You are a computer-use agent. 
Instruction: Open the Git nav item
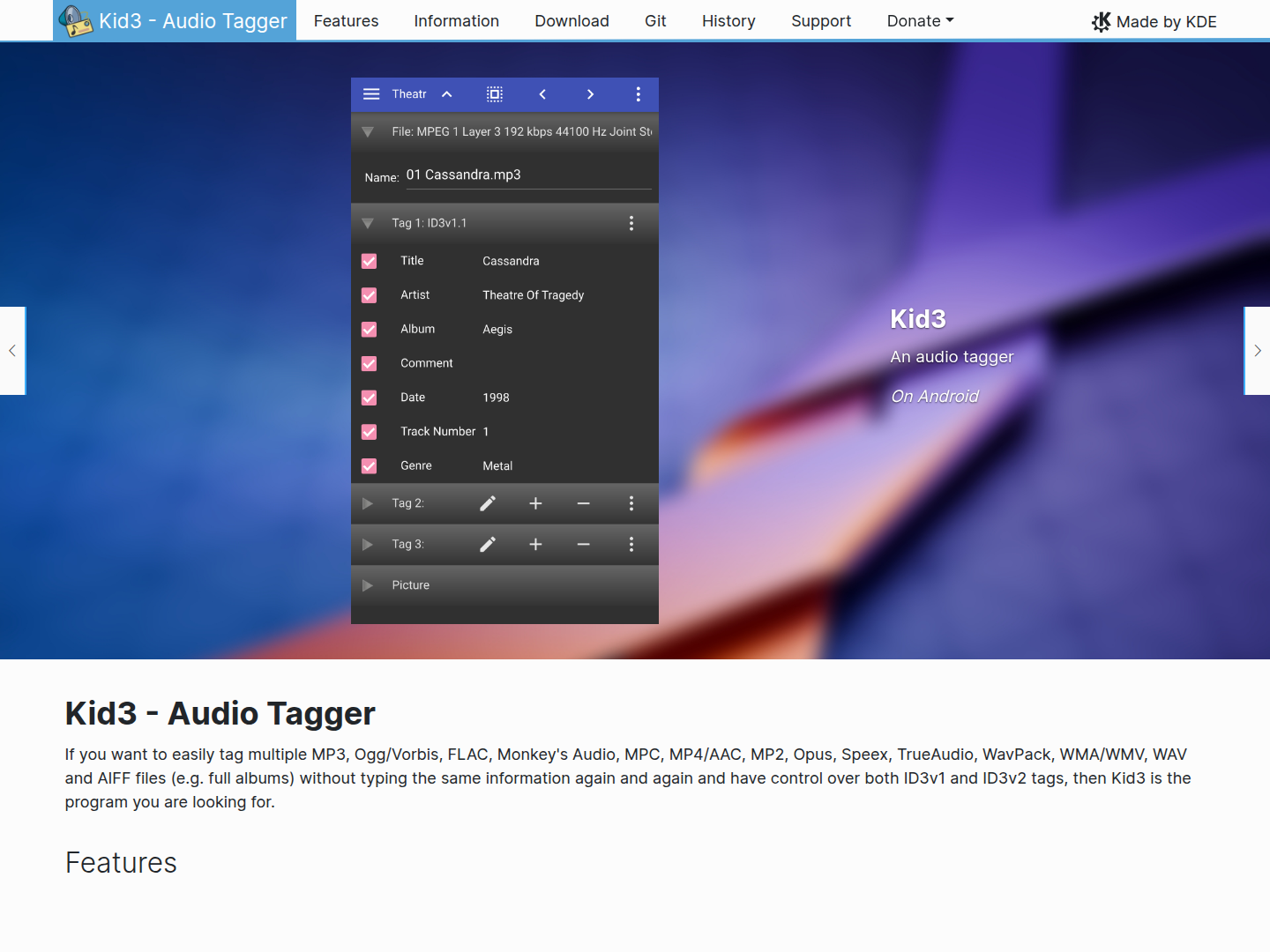click(x=655, y=21)
